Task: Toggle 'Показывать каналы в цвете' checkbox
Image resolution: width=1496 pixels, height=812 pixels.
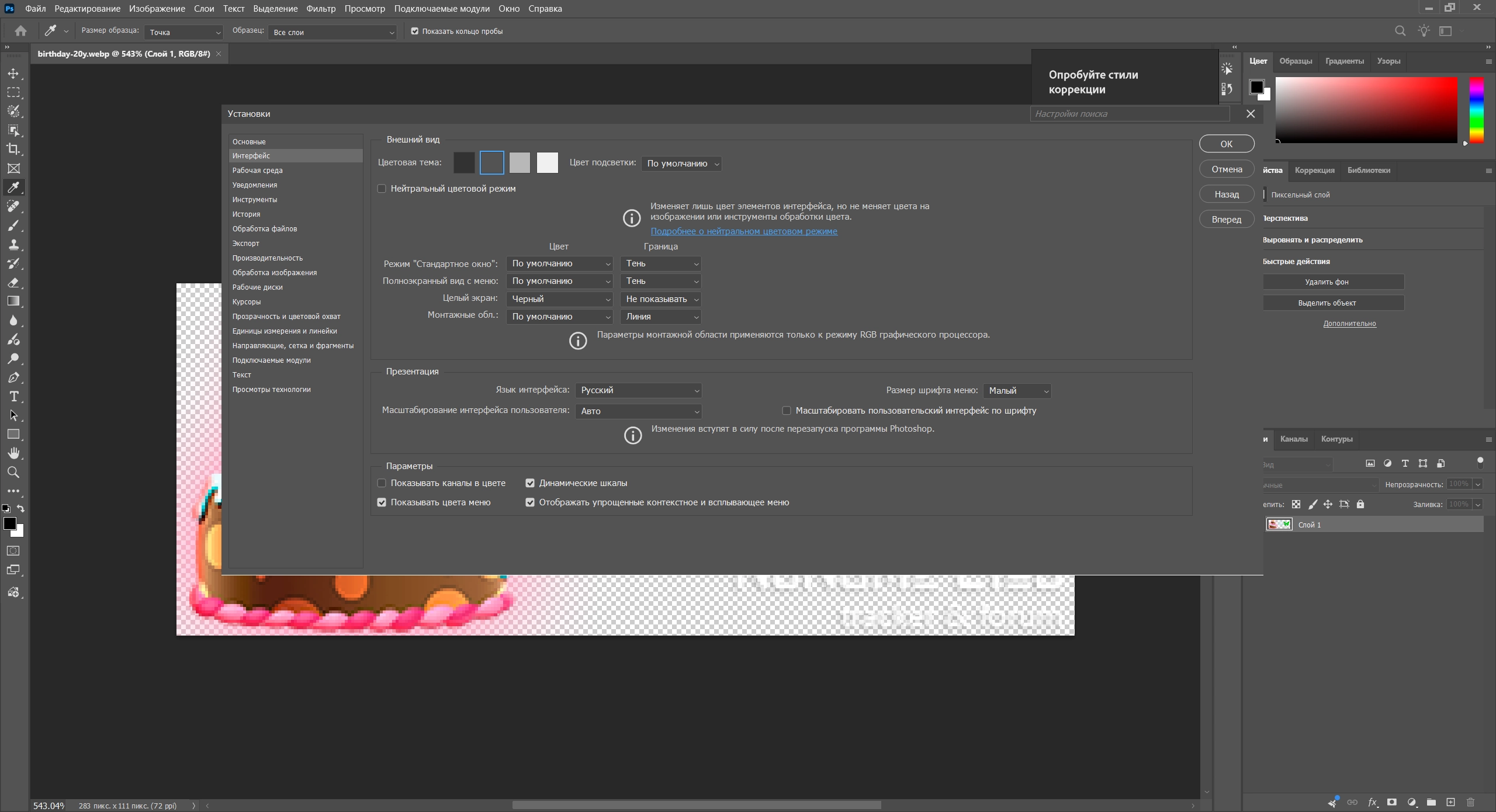Action: click(x=382, y=483)
